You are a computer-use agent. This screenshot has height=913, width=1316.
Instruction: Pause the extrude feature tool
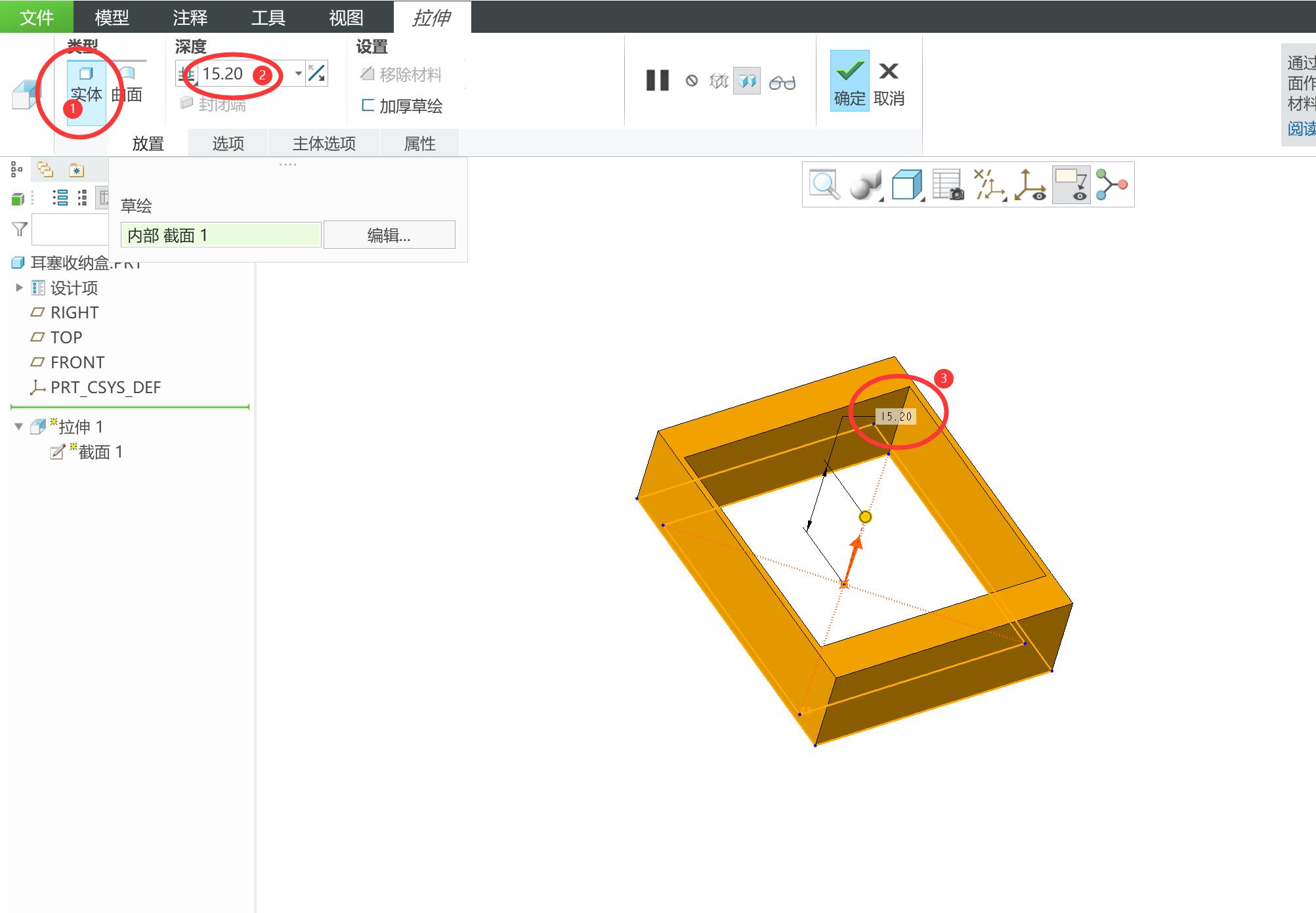pyautogui.click(x=657, y=81)
